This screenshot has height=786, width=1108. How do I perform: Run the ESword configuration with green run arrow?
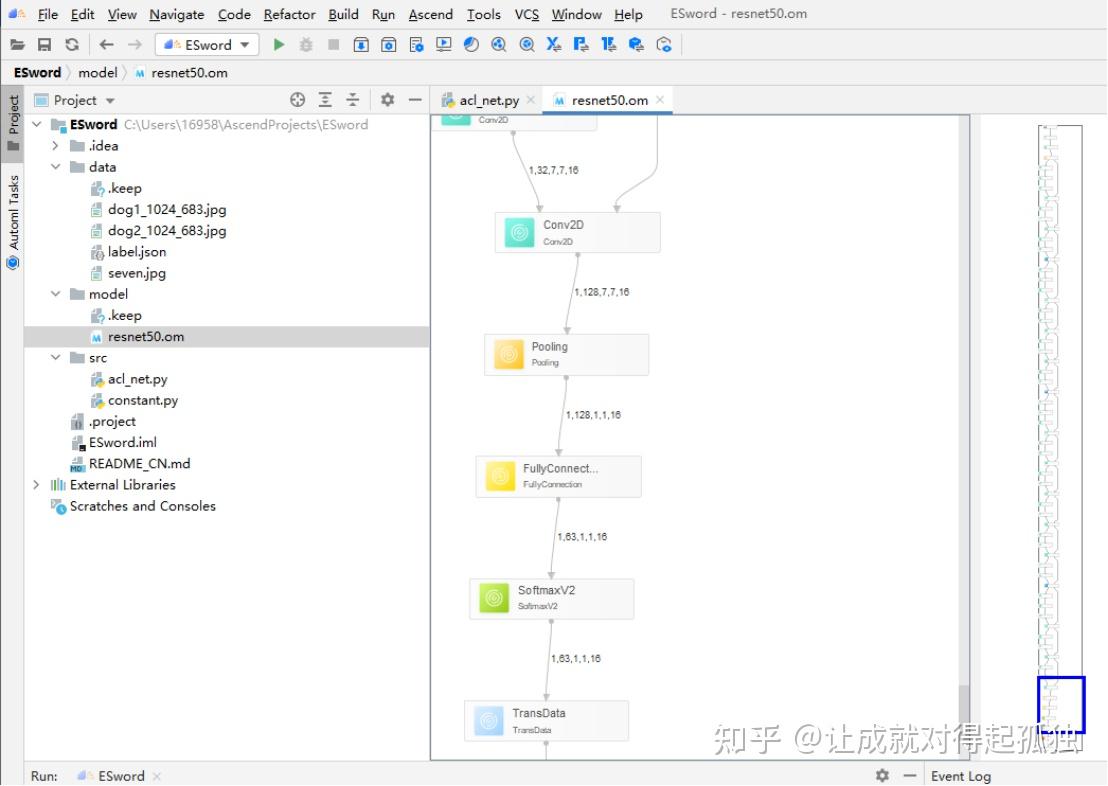[x=279, y=44]
